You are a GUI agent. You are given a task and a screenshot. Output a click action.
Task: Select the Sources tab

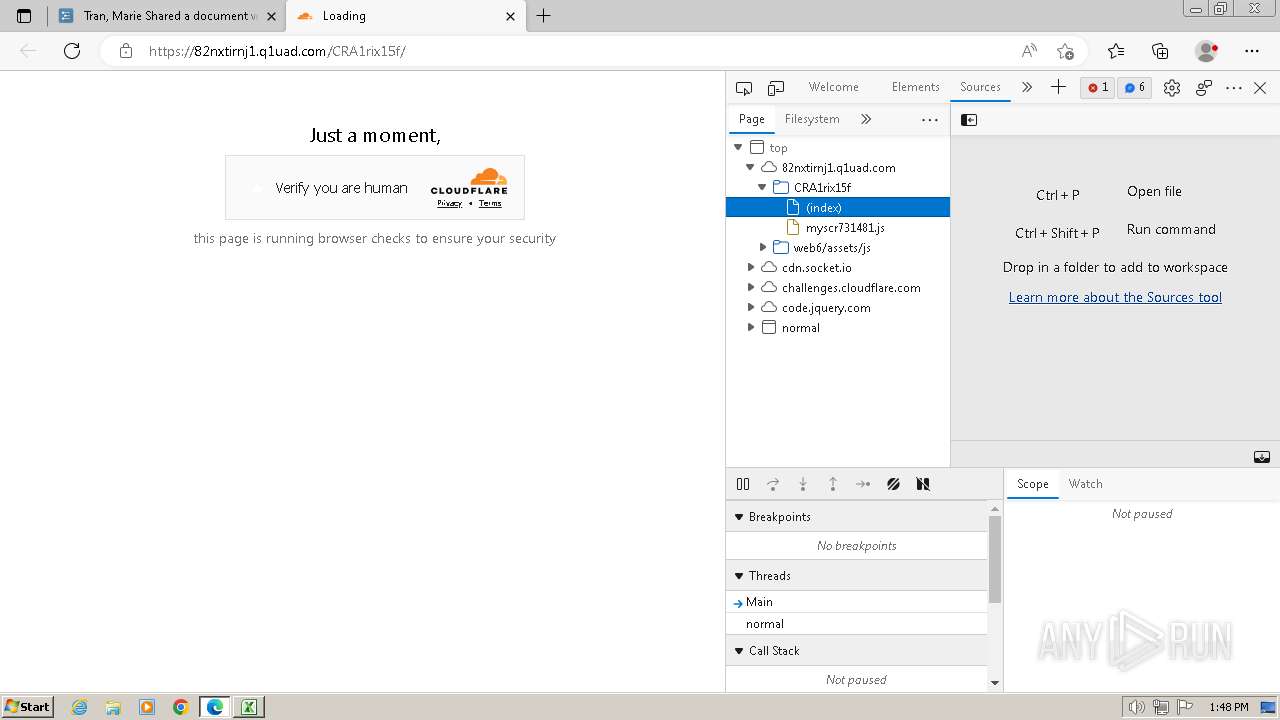click(x=980, y=87)
